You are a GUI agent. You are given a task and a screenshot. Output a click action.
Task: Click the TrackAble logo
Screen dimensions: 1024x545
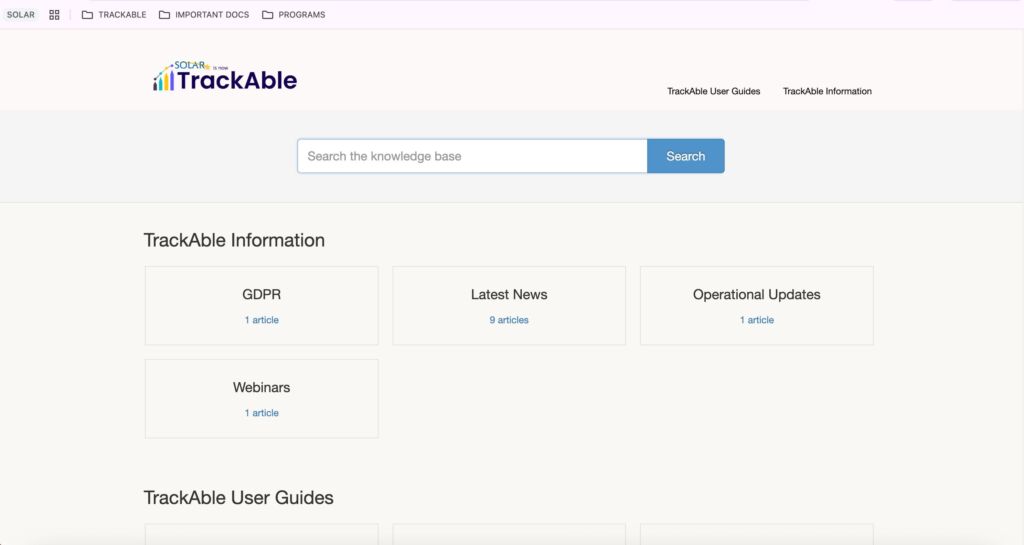coord(225,76)
